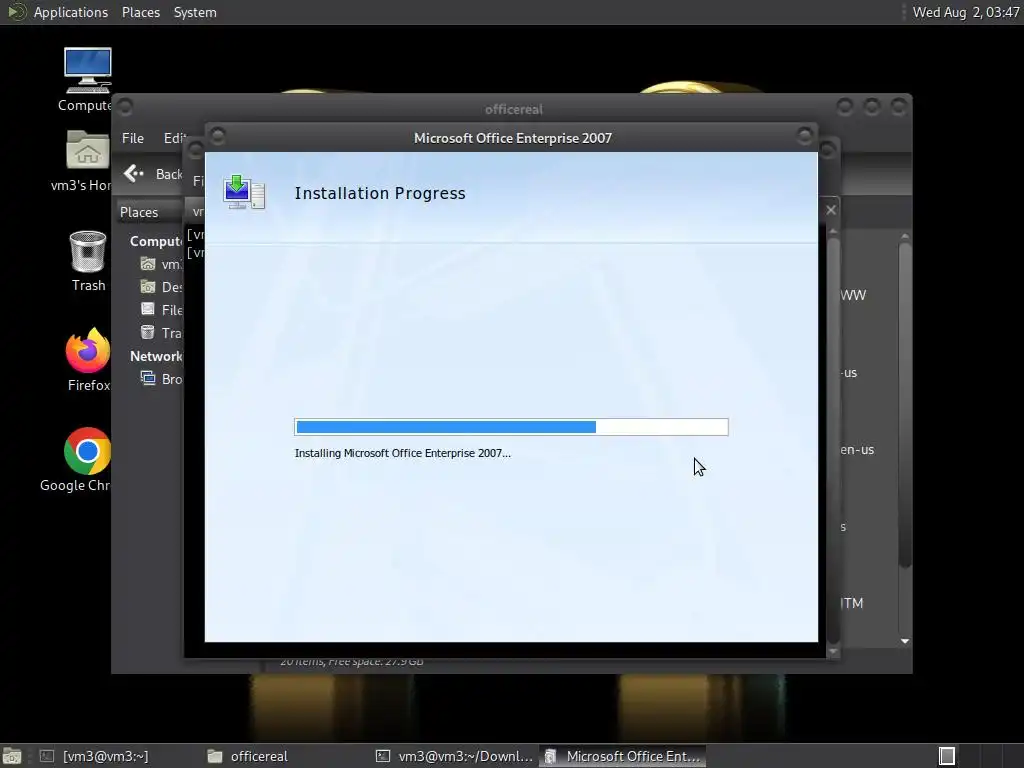Screen dimensions: 1024x768
Task: Click the Back arrow icon in officereal
Action: point(133,173)
